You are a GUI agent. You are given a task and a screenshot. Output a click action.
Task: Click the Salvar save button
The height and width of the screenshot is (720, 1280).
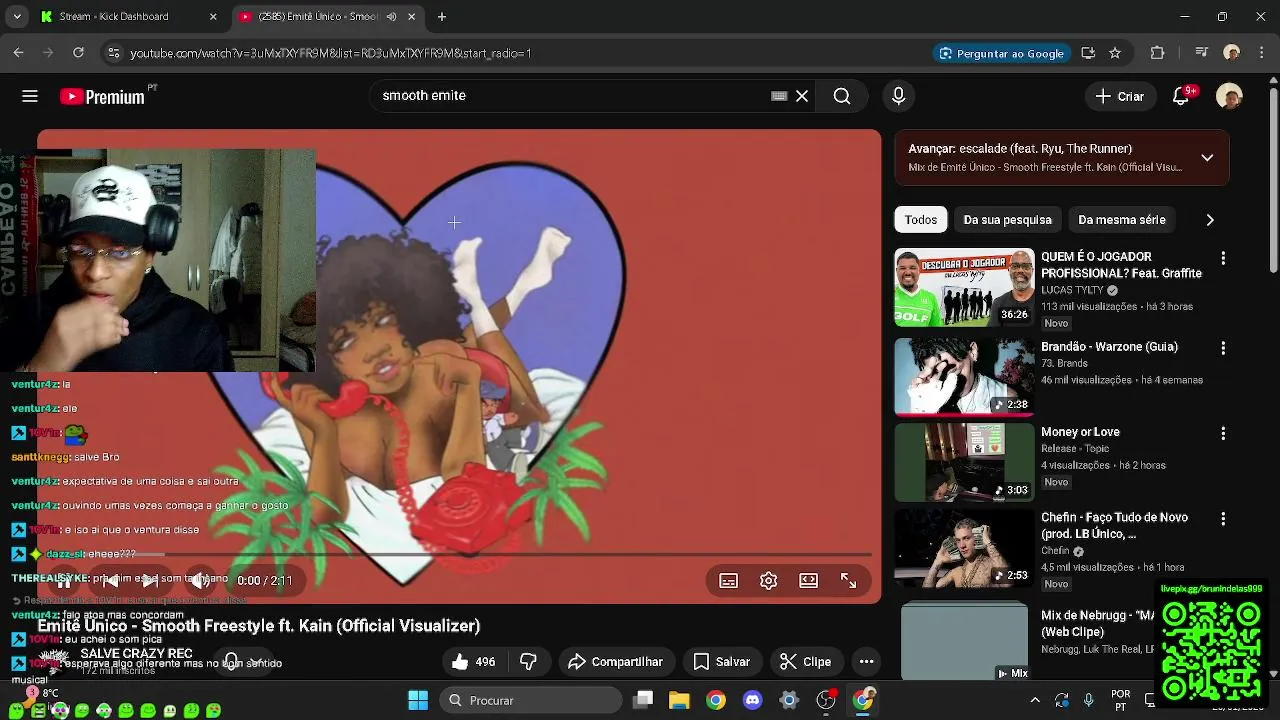point(721,662)
